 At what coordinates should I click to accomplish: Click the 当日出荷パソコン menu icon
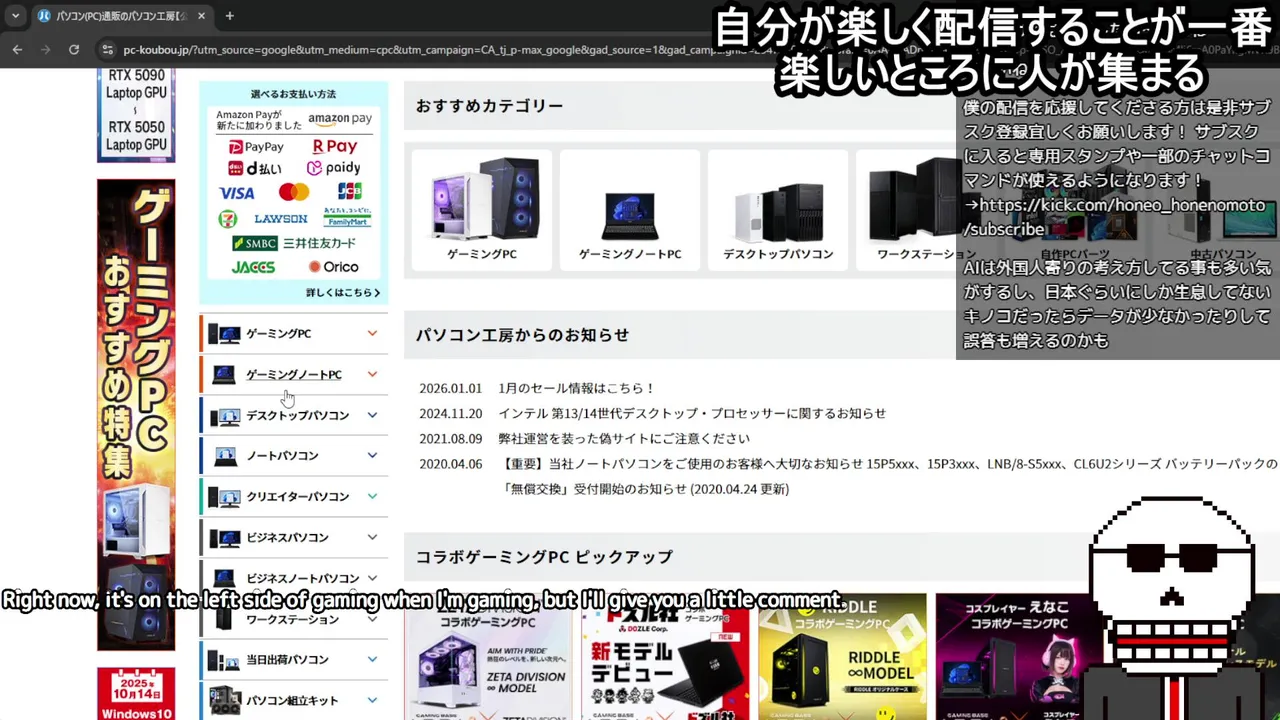coord(224,660)
